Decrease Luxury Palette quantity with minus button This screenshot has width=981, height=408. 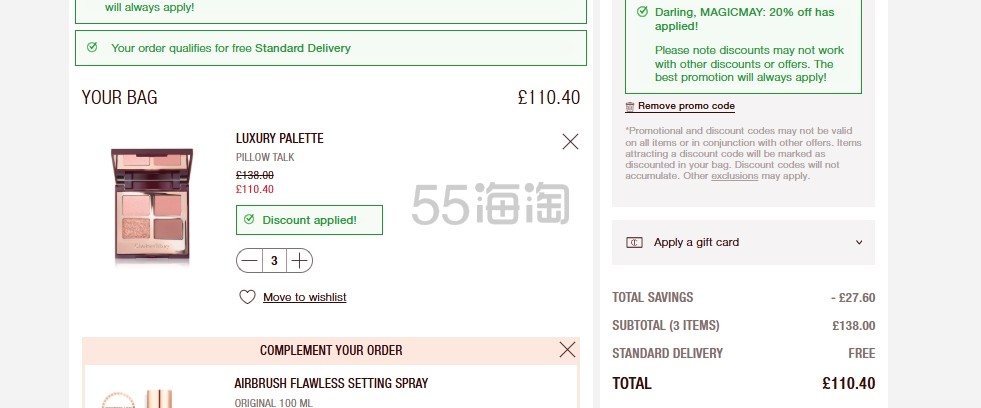coord(249,261)
